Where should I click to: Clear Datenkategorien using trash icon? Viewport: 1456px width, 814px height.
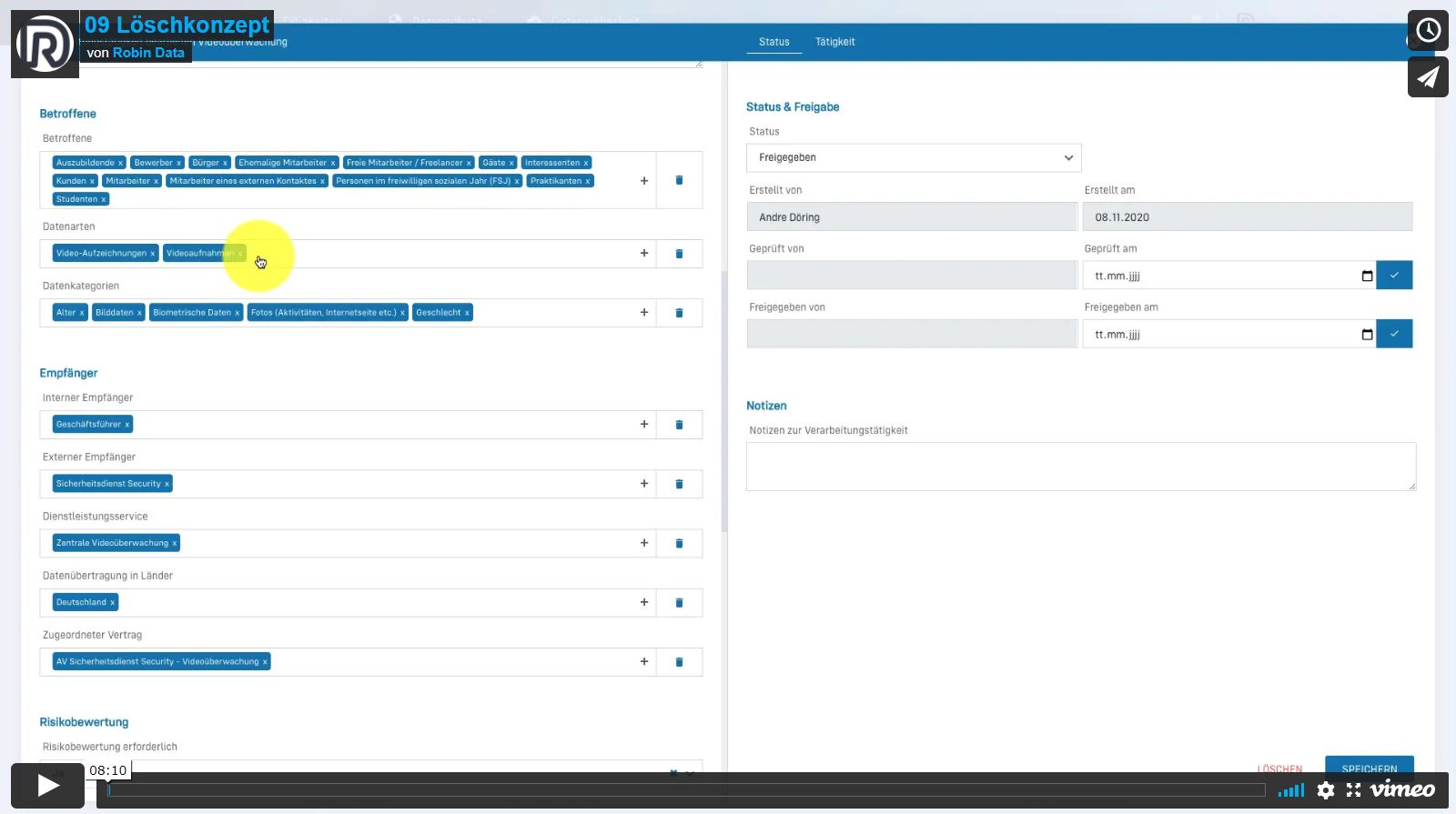[x=679, y=313]
